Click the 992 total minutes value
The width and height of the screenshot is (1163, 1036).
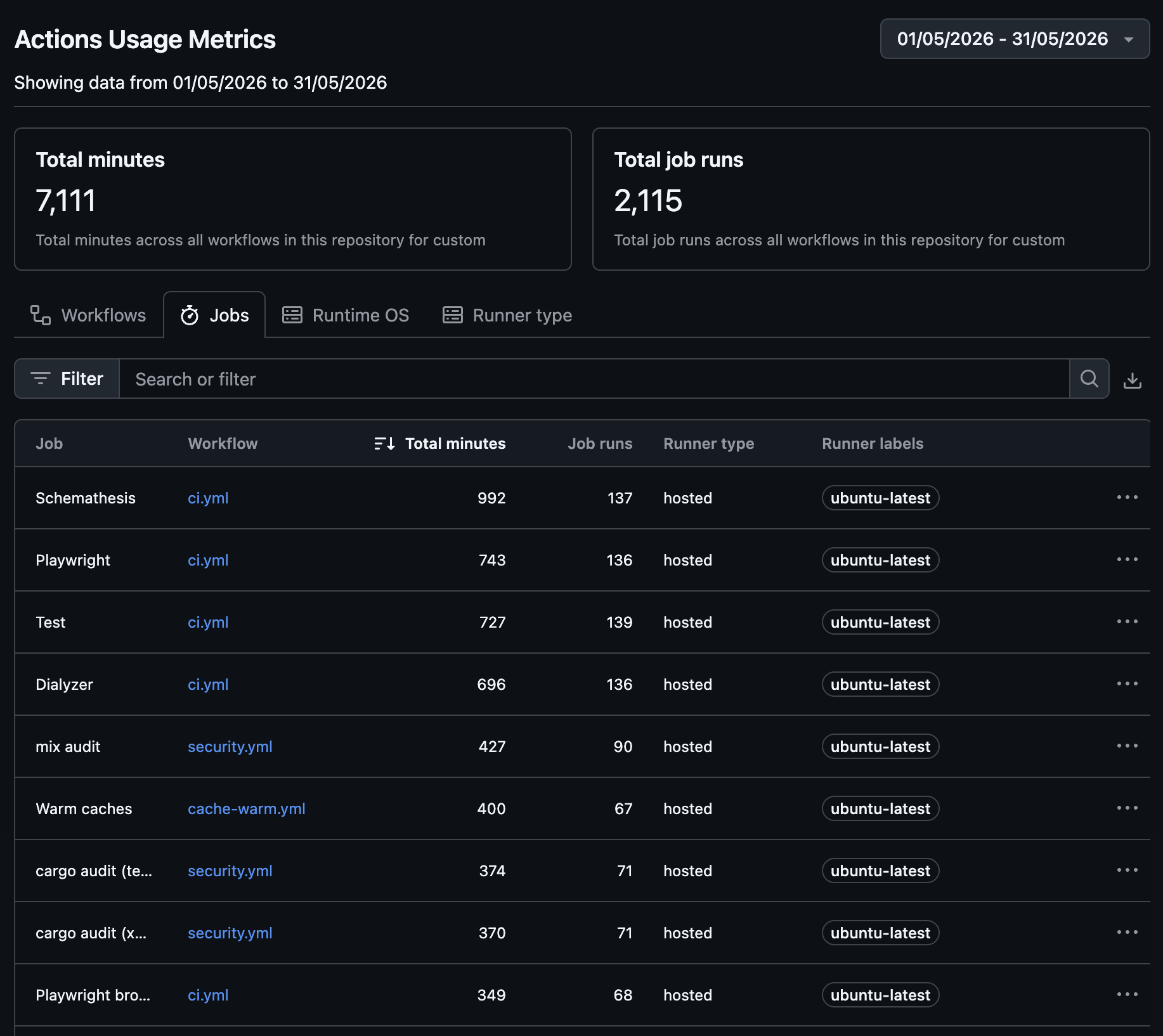click(491, 498)
